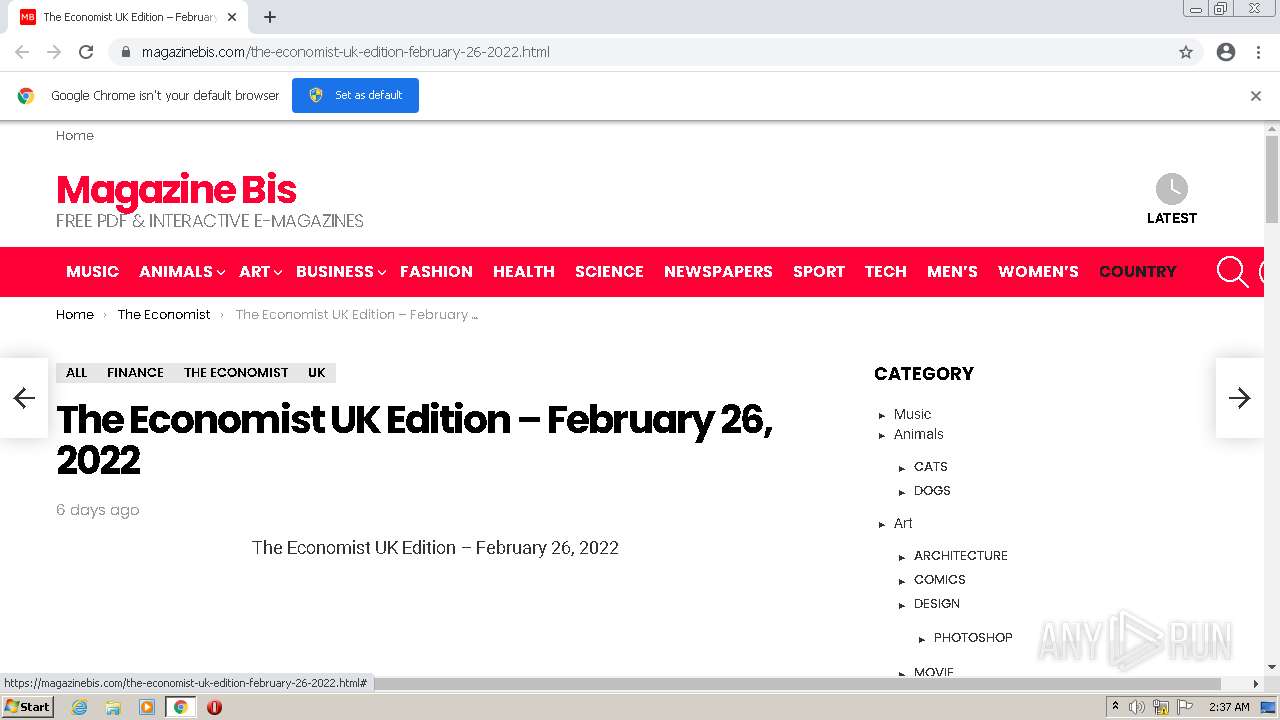Click the Home breadcrumb link

click(75, 314)
